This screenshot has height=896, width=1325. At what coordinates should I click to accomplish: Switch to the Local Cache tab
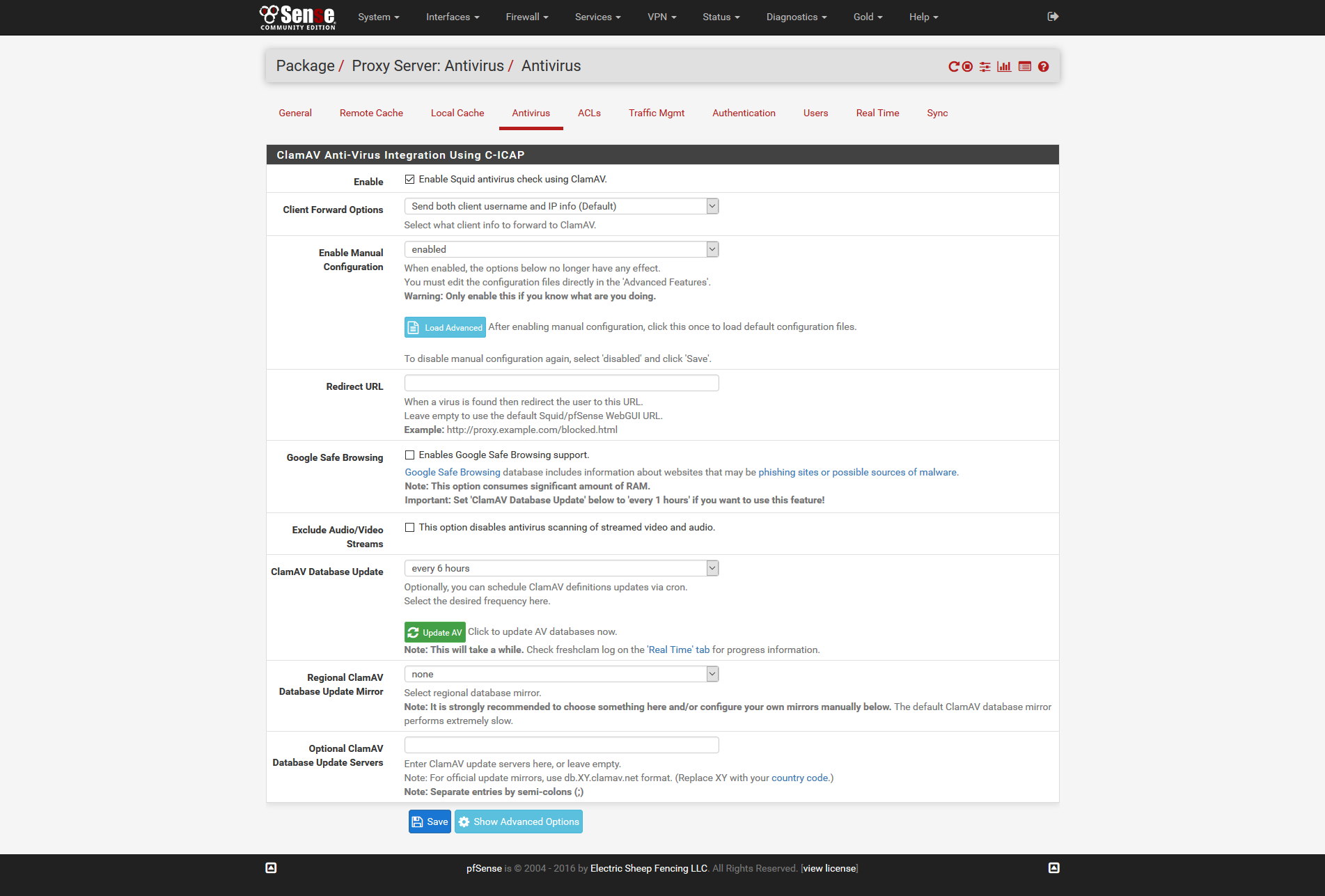457,113
